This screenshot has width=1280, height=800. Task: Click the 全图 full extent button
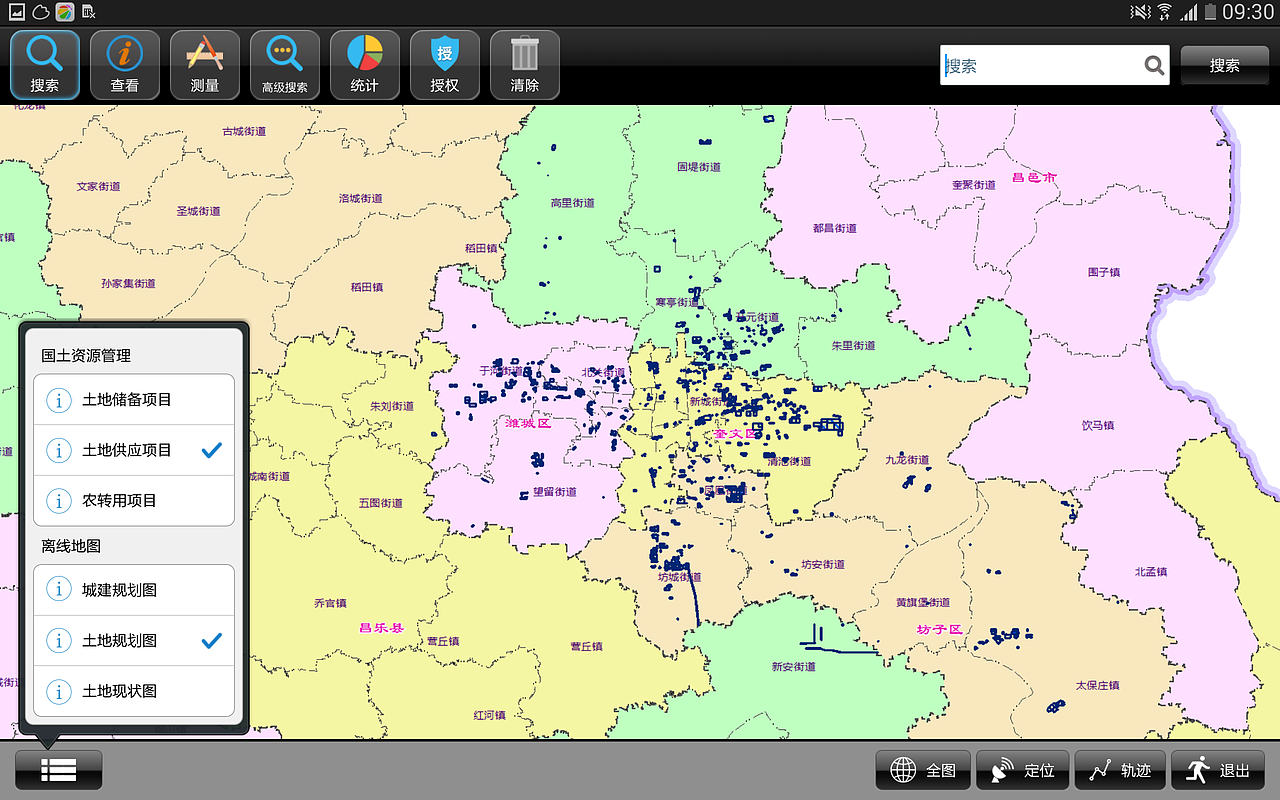point(923,770)
